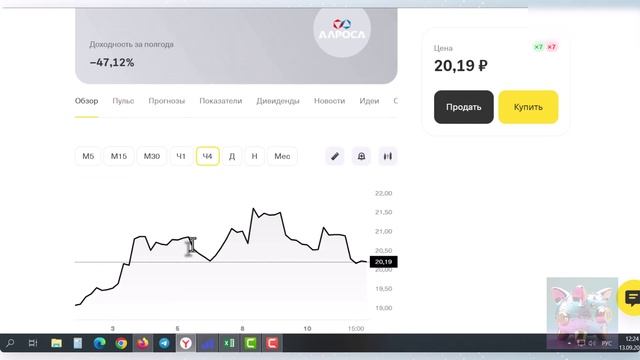Screen dimensions: 640x360
Task: Open Windows taskbar search
Action: 10,343
